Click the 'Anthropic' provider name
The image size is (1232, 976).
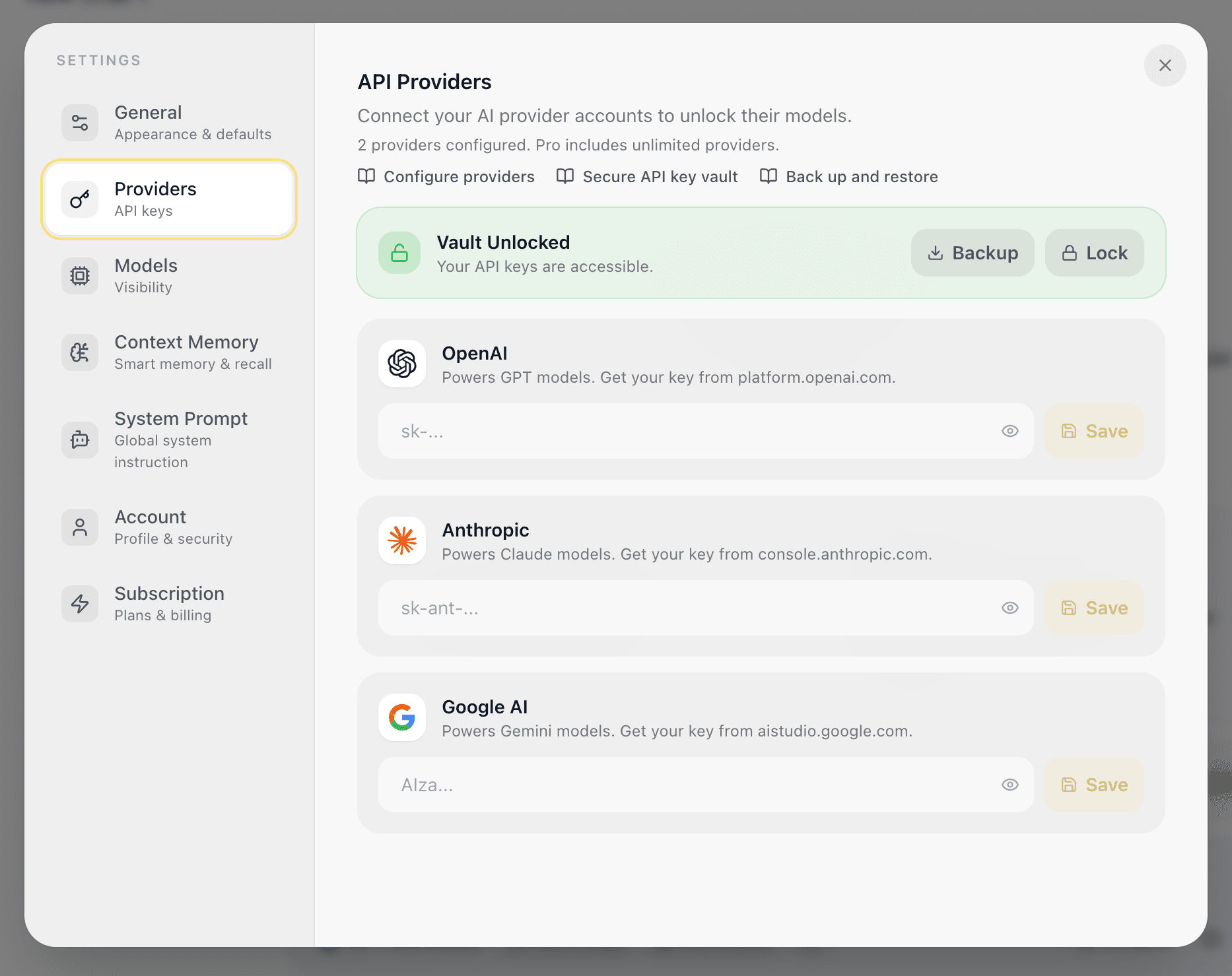click(x=485, y=530)
